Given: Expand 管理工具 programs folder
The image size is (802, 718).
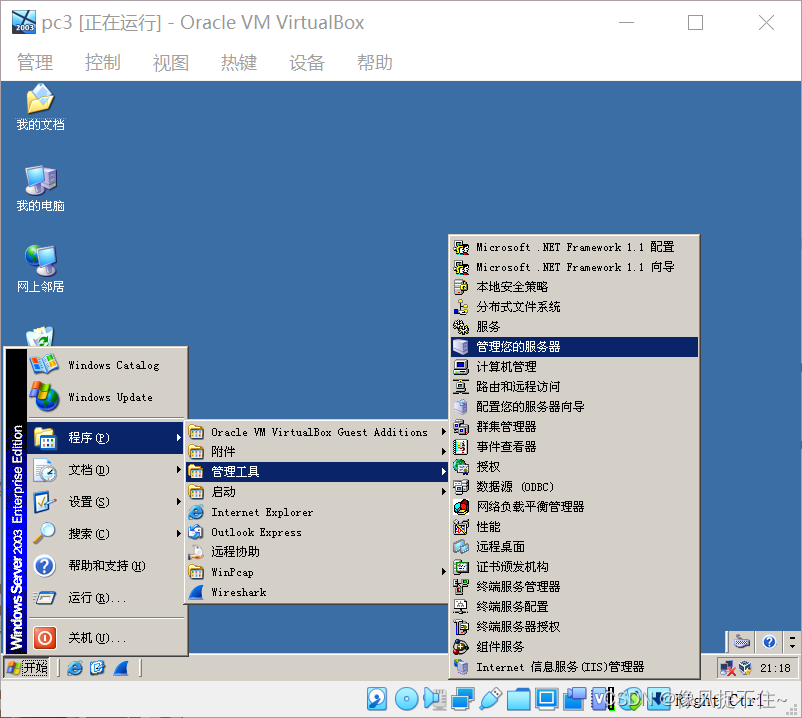Looking at the screenshot, I should point(316,472).
